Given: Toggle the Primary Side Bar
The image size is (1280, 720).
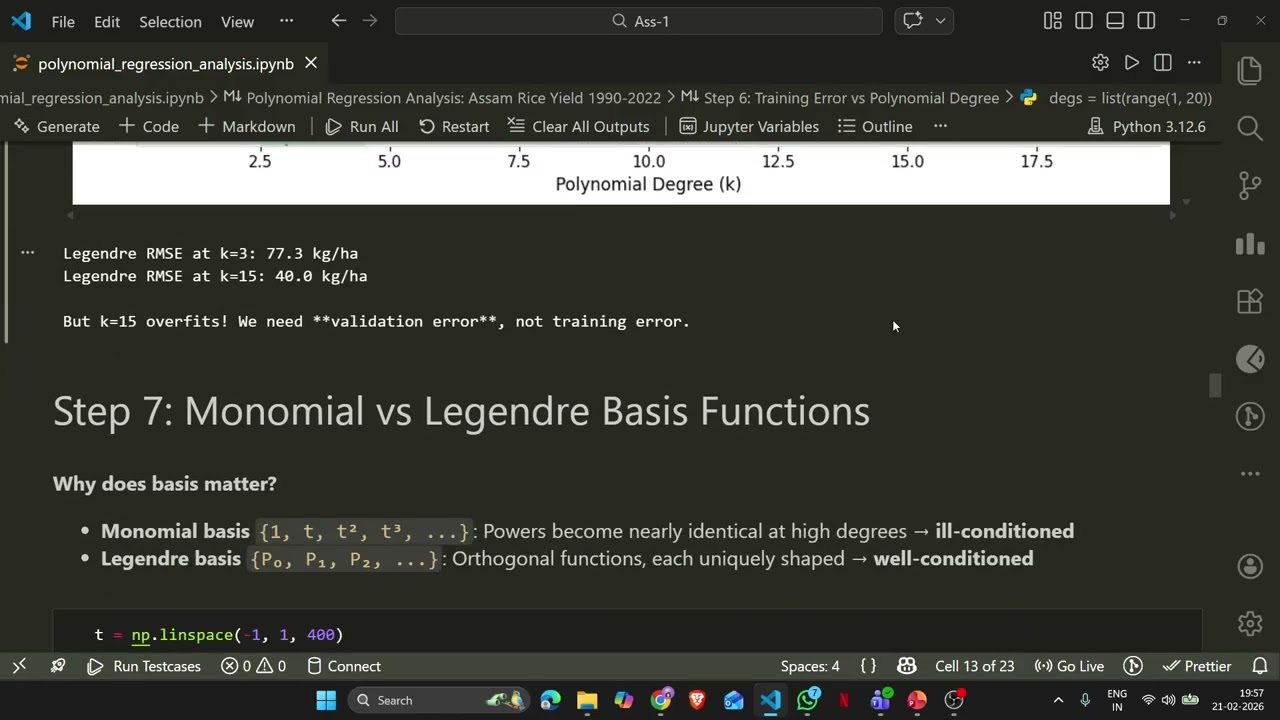Looking at the screenshot, I should (1084, 21).
